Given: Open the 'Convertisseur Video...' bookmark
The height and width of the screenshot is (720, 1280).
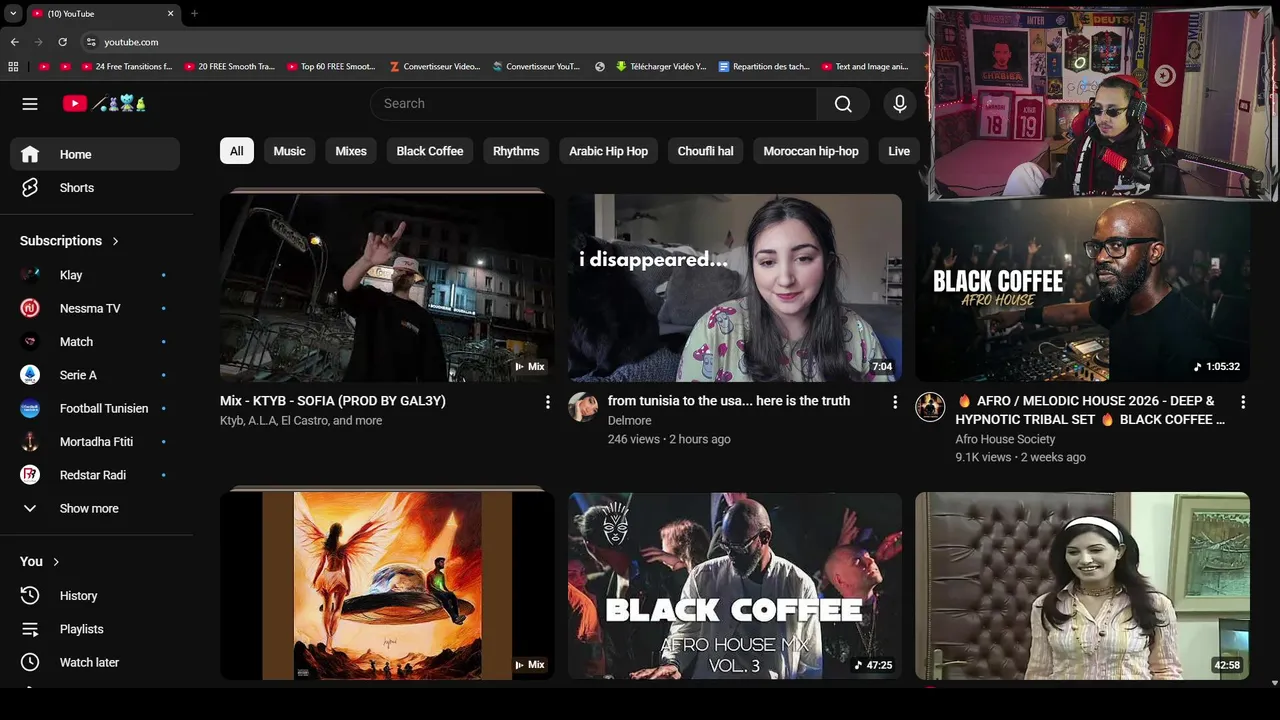Looking at the screenshot, I should (435, 67).
